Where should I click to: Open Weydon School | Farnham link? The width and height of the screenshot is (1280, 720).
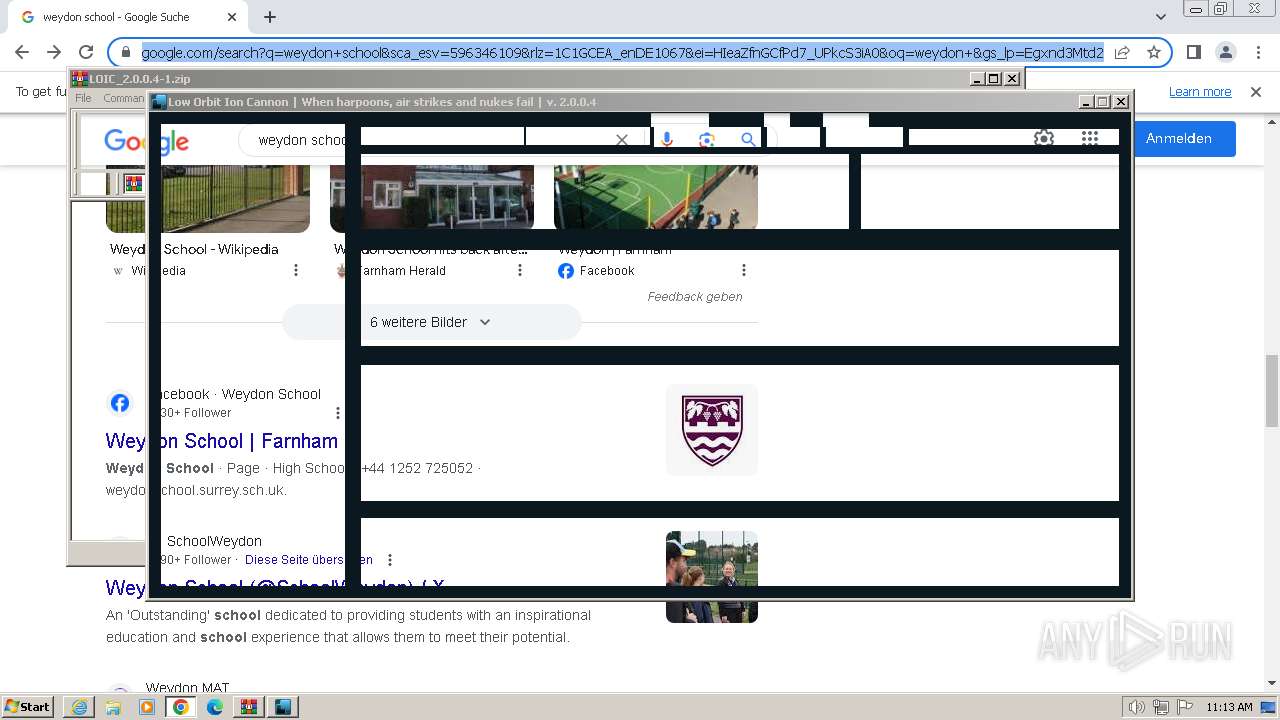222,441
